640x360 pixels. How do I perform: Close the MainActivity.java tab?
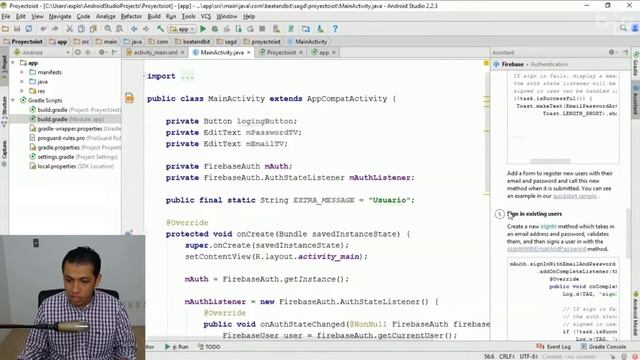click(249, 52)
